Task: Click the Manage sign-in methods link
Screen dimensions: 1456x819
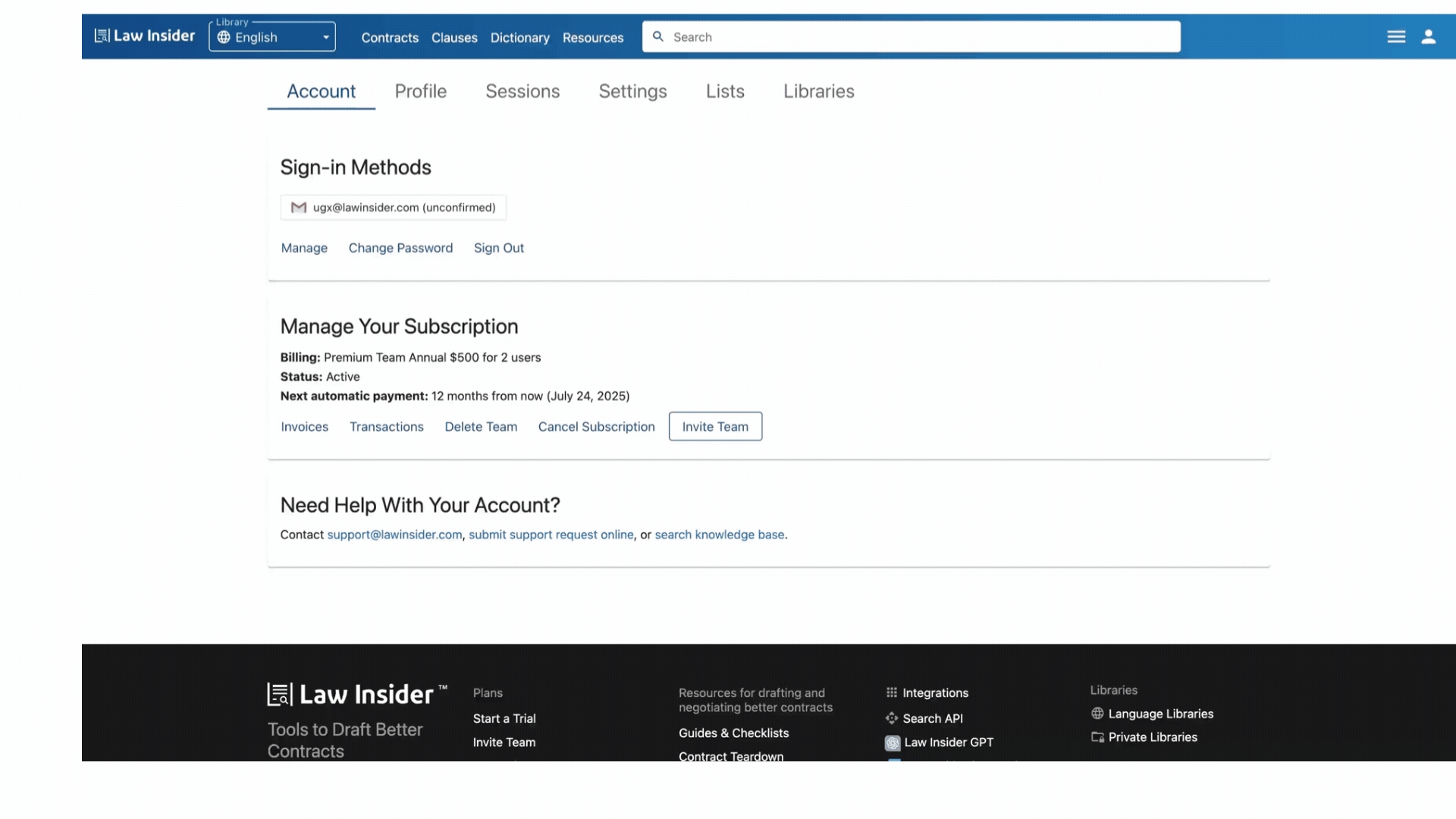Action: pos(304,248)
